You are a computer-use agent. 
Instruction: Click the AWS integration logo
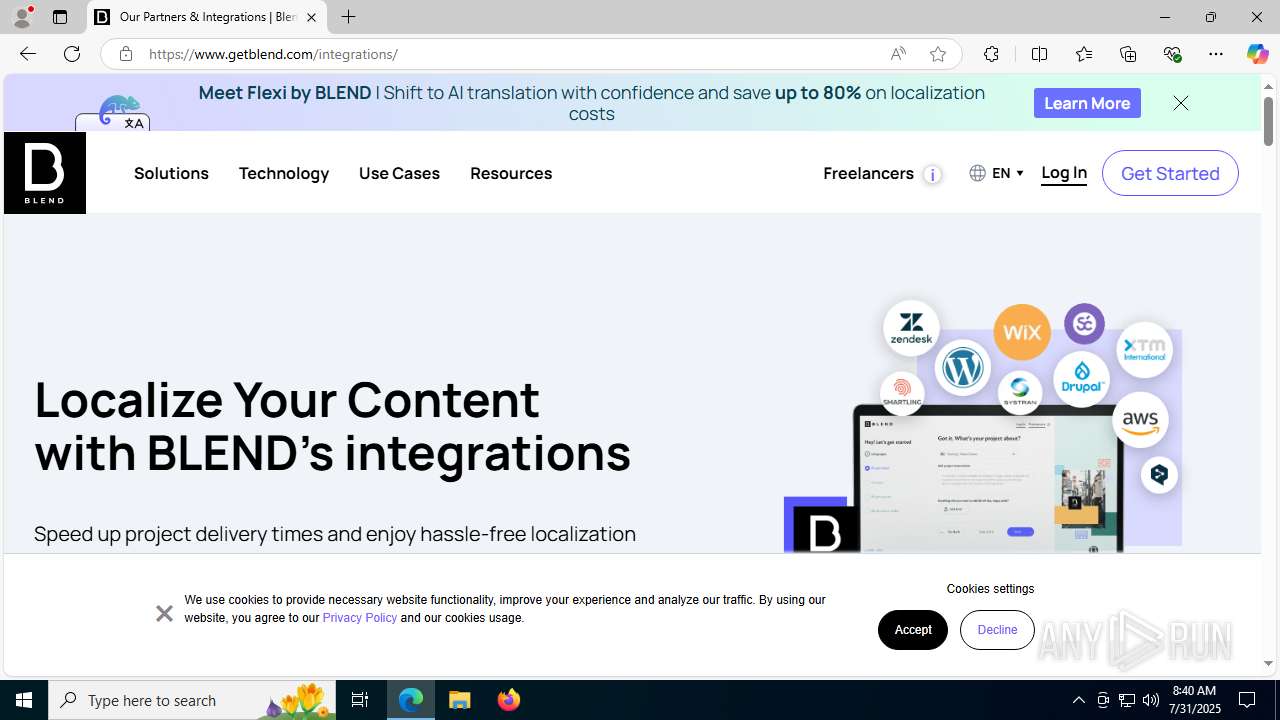click(x=1139, y=418)
